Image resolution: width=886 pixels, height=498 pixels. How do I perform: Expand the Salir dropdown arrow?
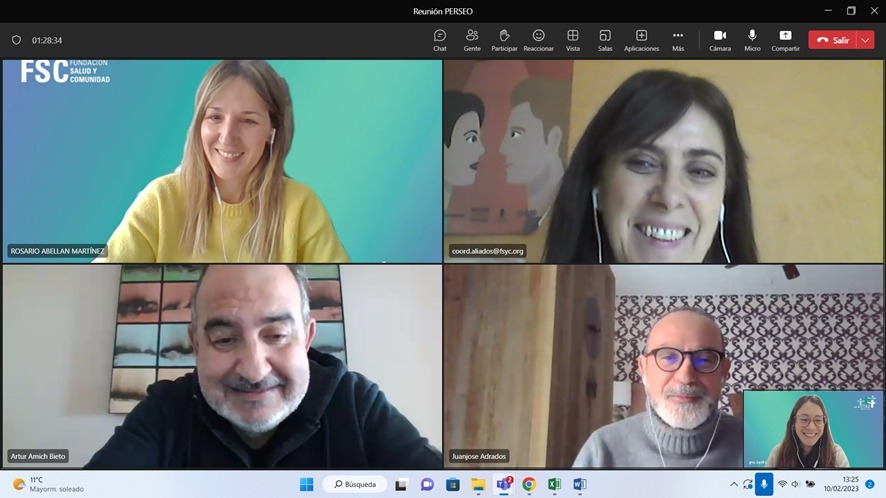point(866,40)
